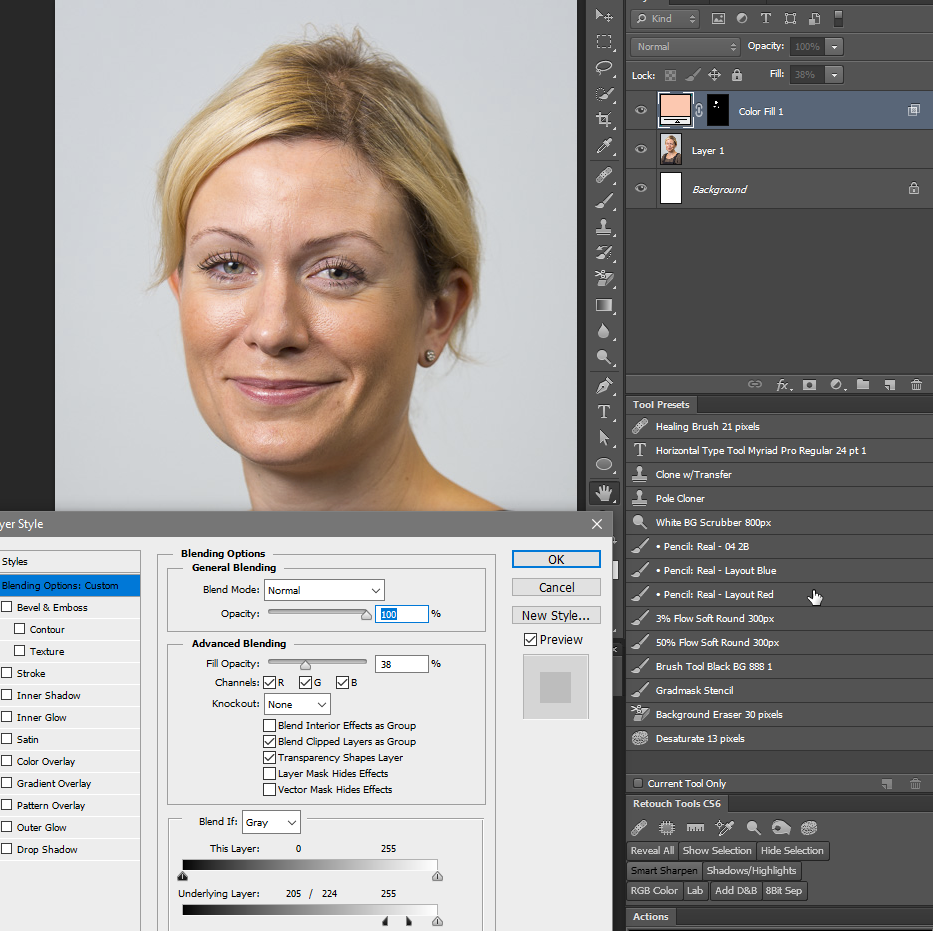This screenshot has width=933, height=931.
Task: Select the Gradient tool in the toolbar
Action: tap(604, 305)
